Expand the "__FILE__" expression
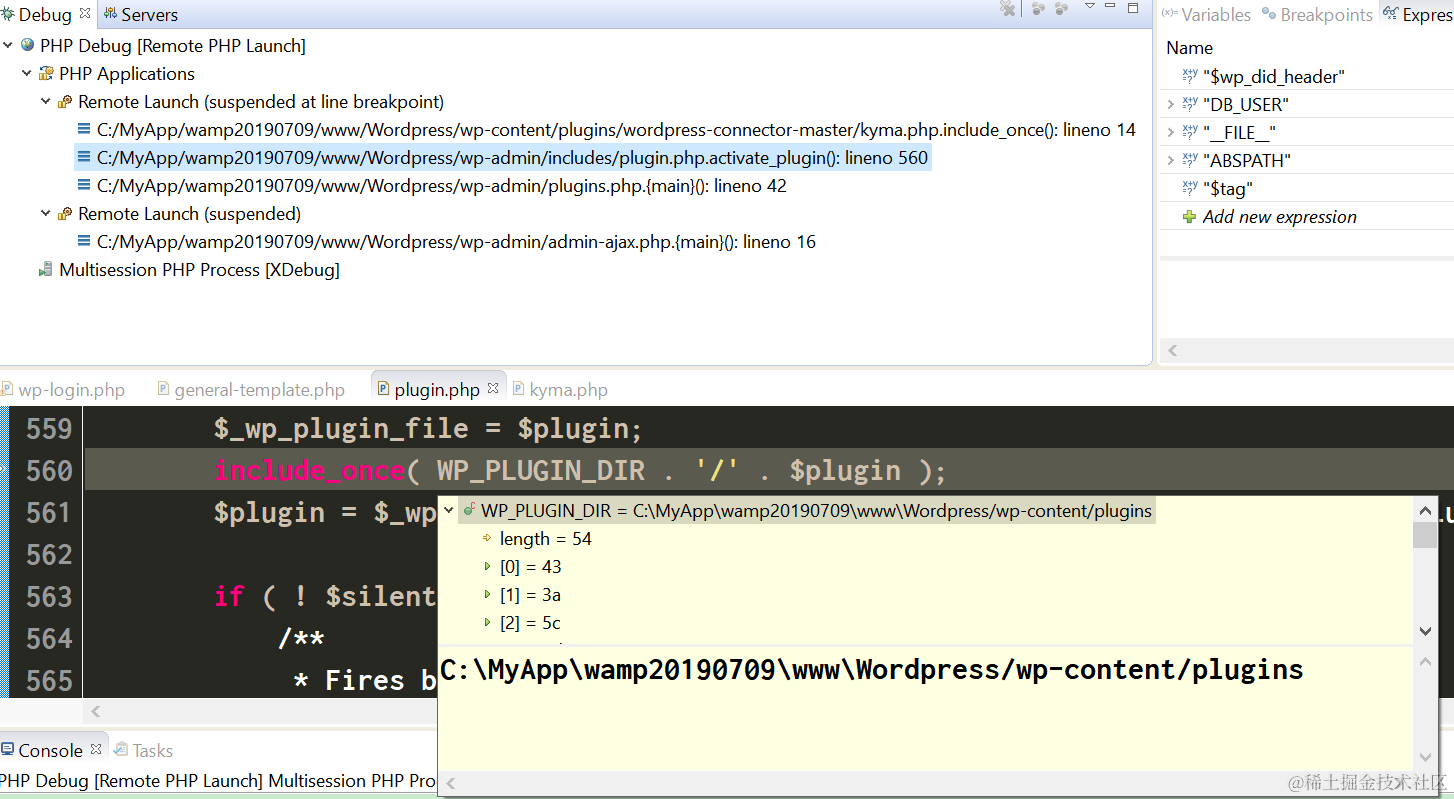 pyautogui.click(x=1170, y=132)
